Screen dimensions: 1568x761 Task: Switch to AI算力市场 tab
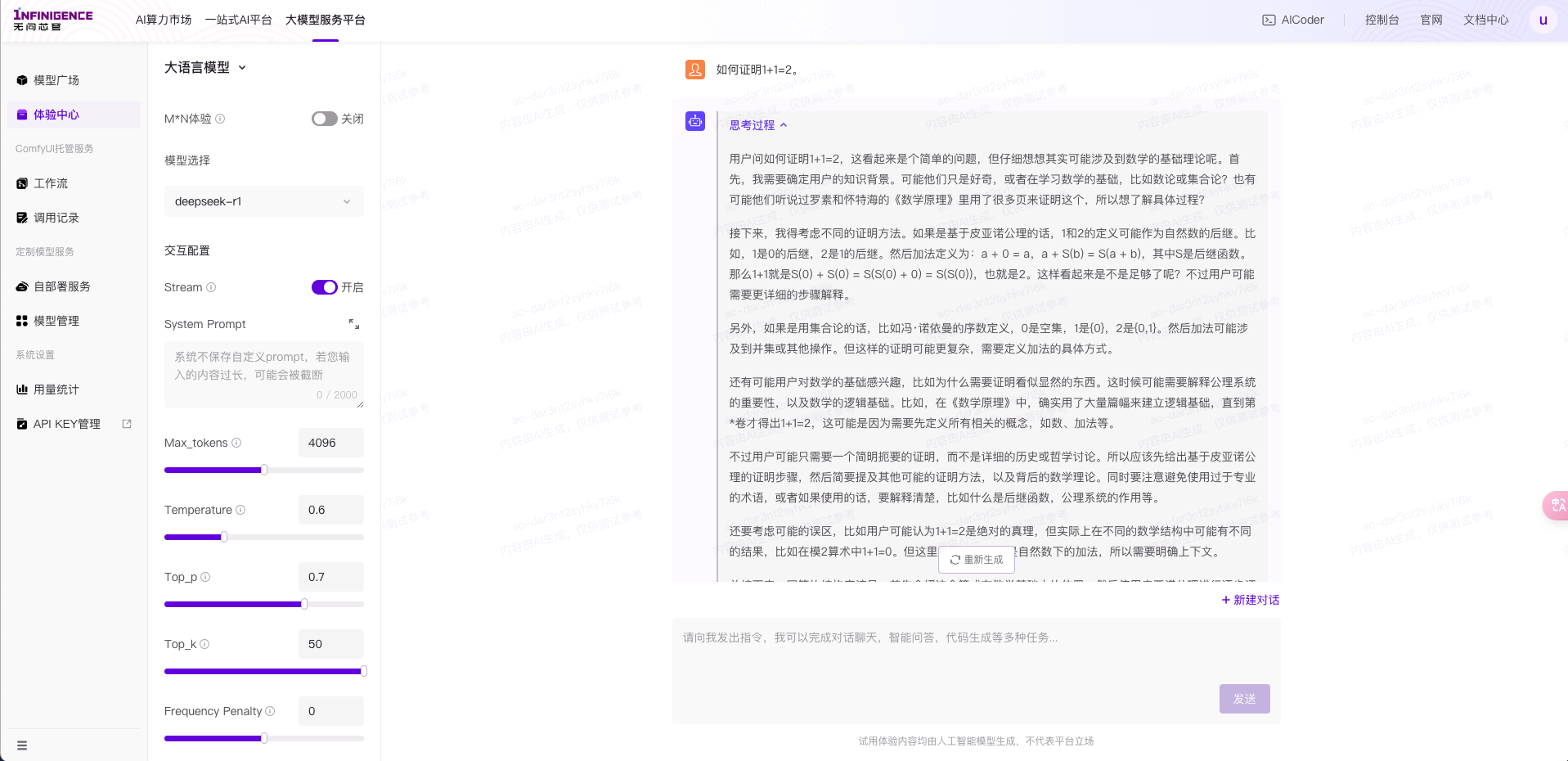tap(164, 20)
